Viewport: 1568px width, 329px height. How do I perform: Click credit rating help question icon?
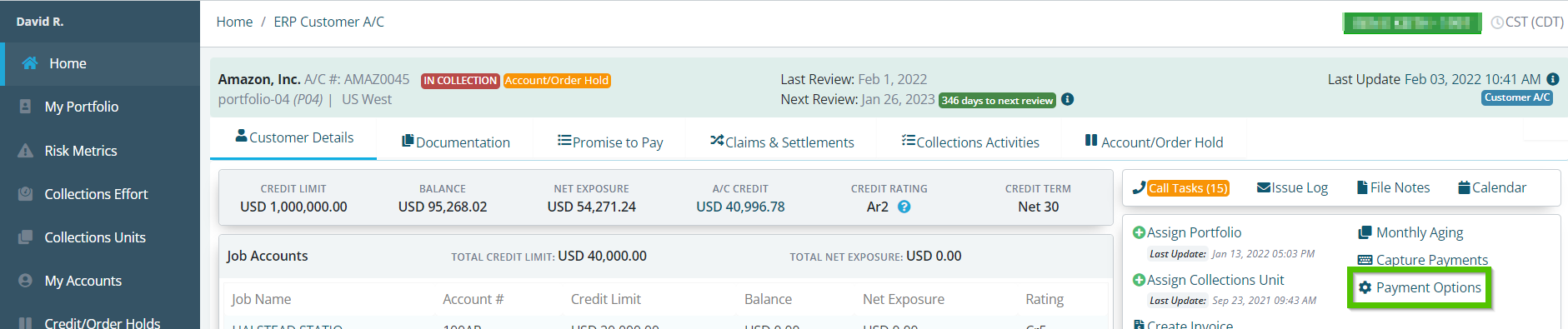point(904,207)
